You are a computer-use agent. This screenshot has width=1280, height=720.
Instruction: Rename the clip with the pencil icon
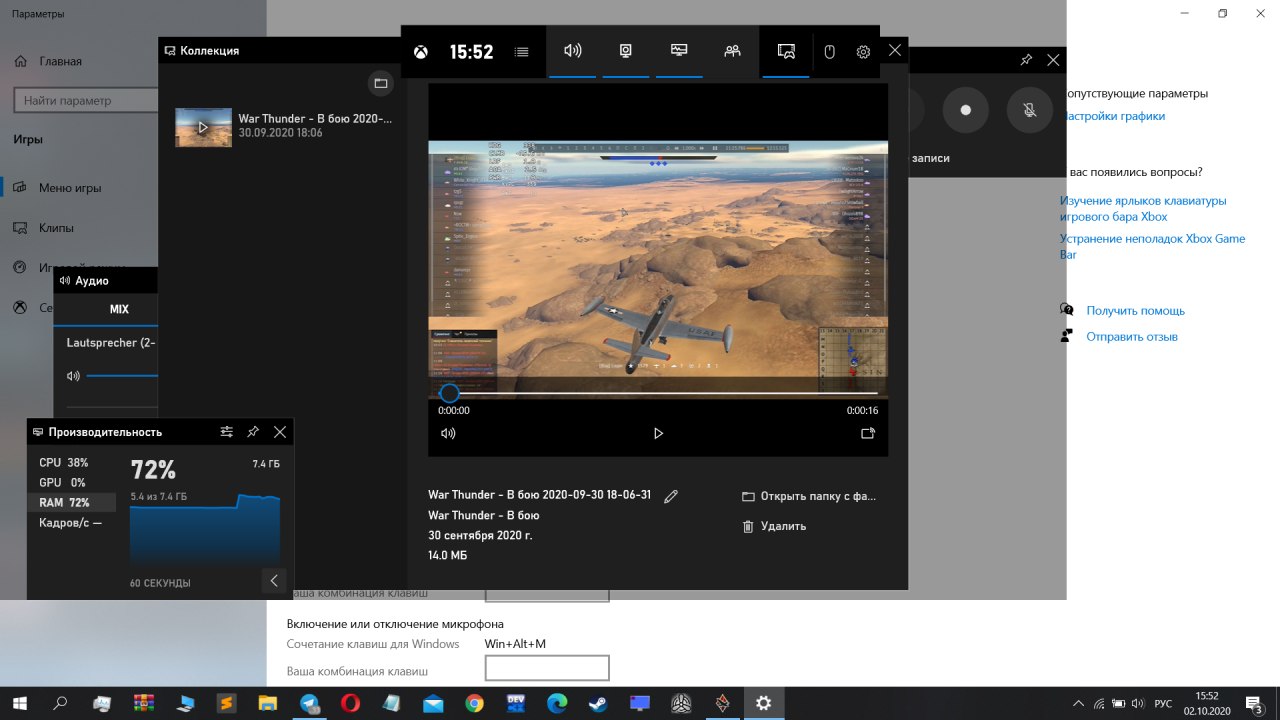(x=671, y=496)
